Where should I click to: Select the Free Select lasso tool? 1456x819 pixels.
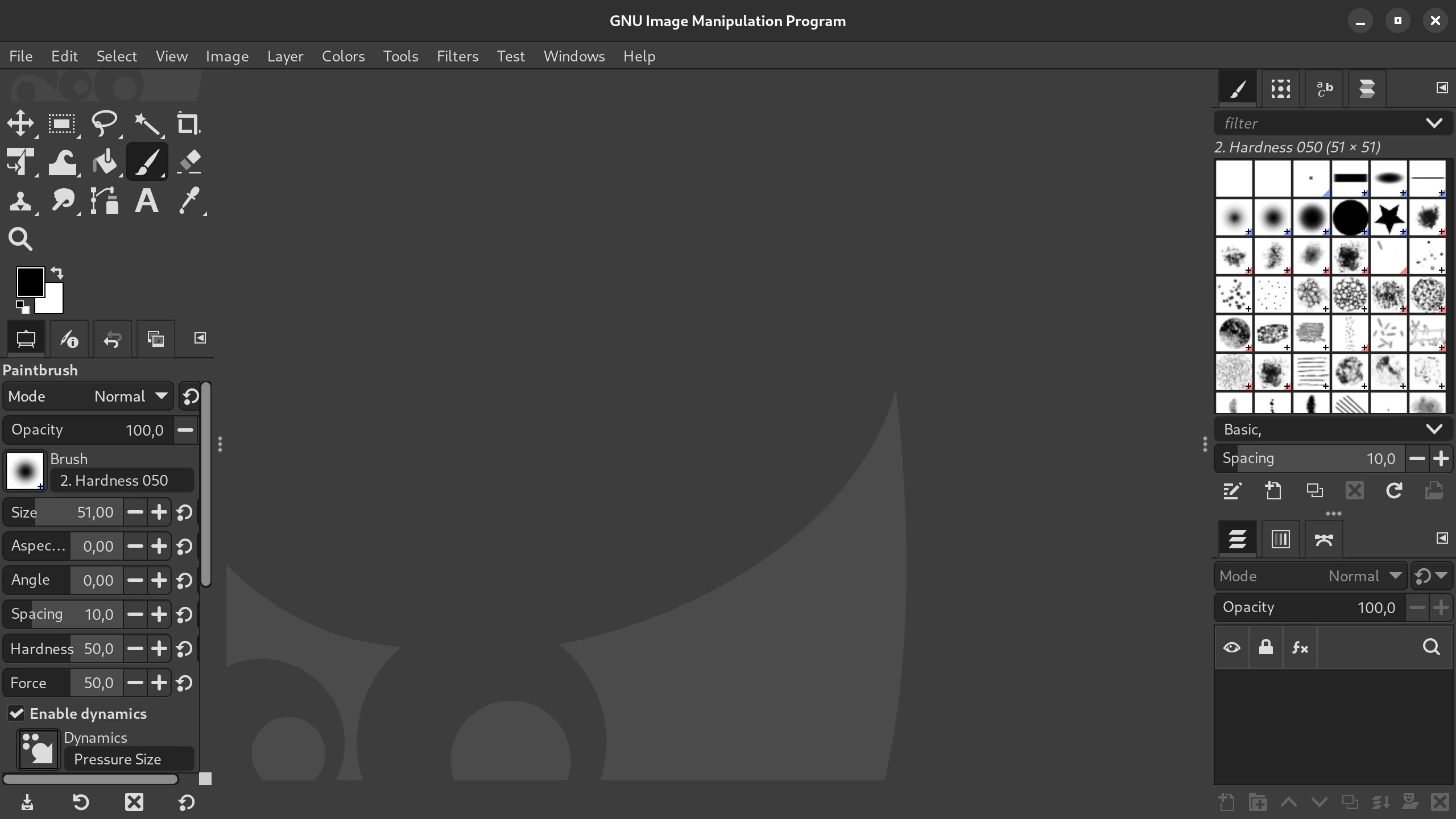[x=105, y=123]
